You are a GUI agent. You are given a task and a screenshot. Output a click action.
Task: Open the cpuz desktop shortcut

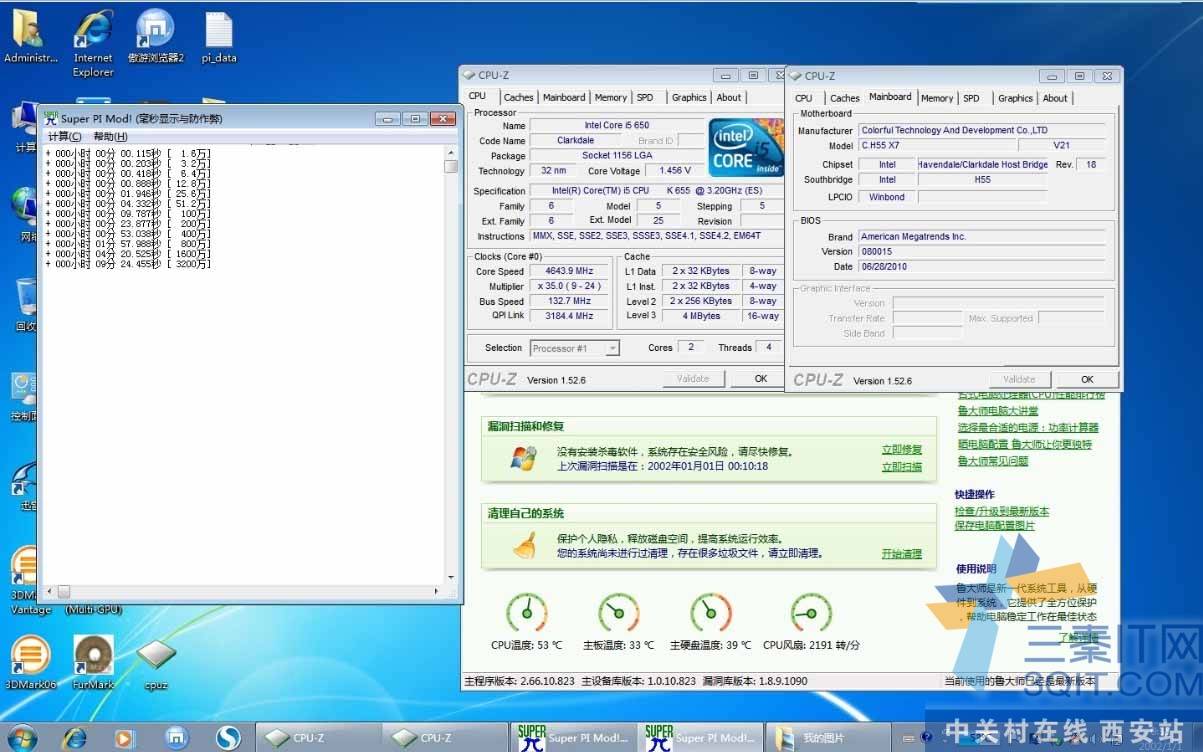coord(155,662)
